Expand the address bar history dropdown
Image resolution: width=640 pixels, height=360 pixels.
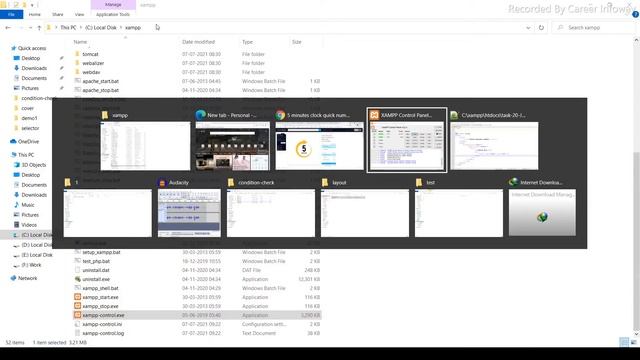click(528, 28)
